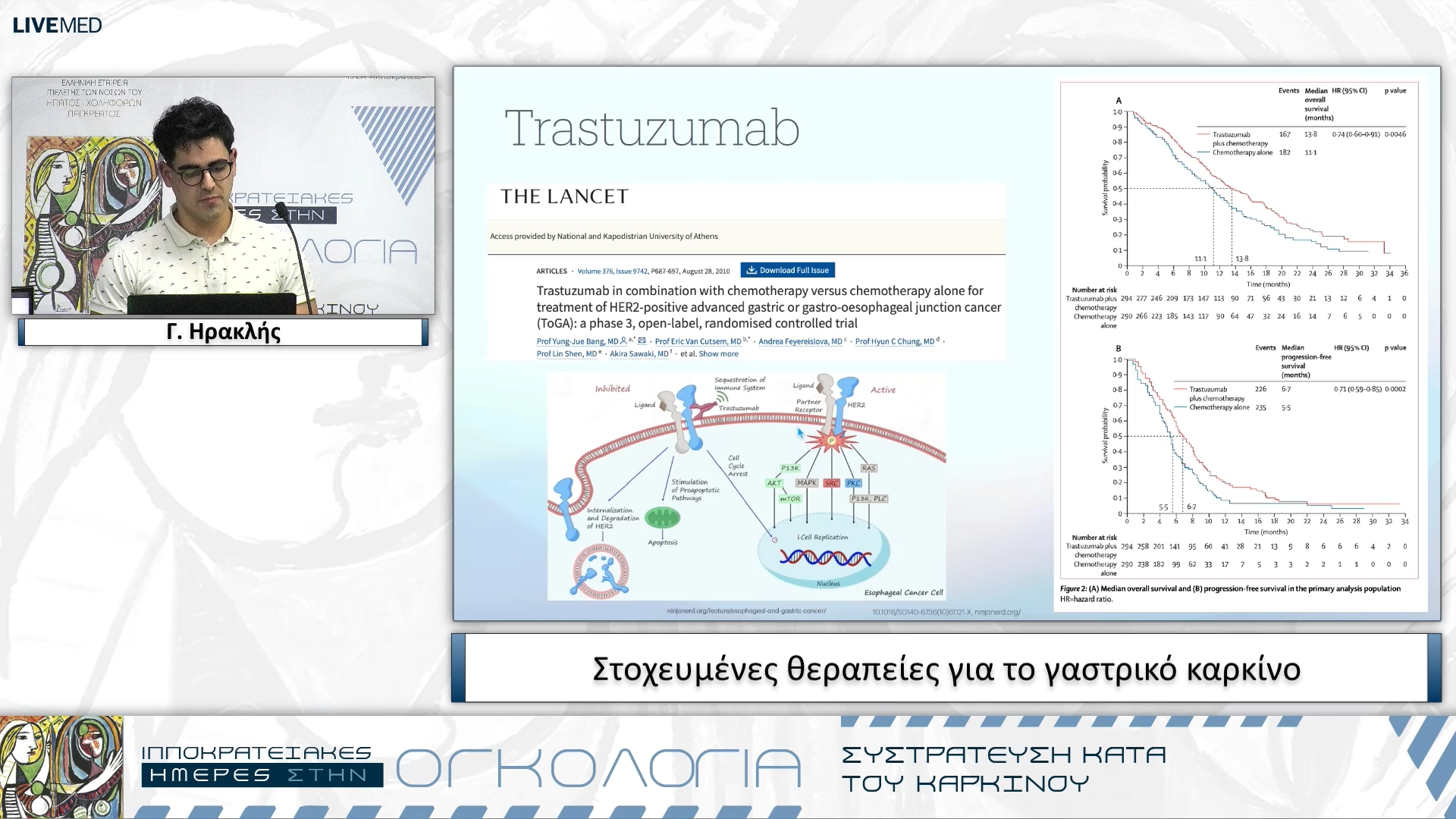Click the ΟΓΚΟΛΟΓΙΑ banner text

coord(598,767)
